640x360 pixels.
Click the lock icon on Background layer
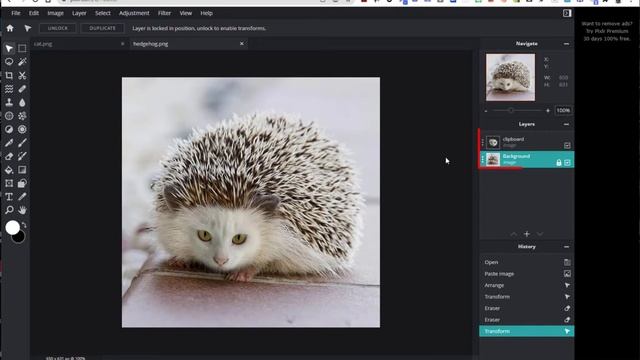click(559, 162)
